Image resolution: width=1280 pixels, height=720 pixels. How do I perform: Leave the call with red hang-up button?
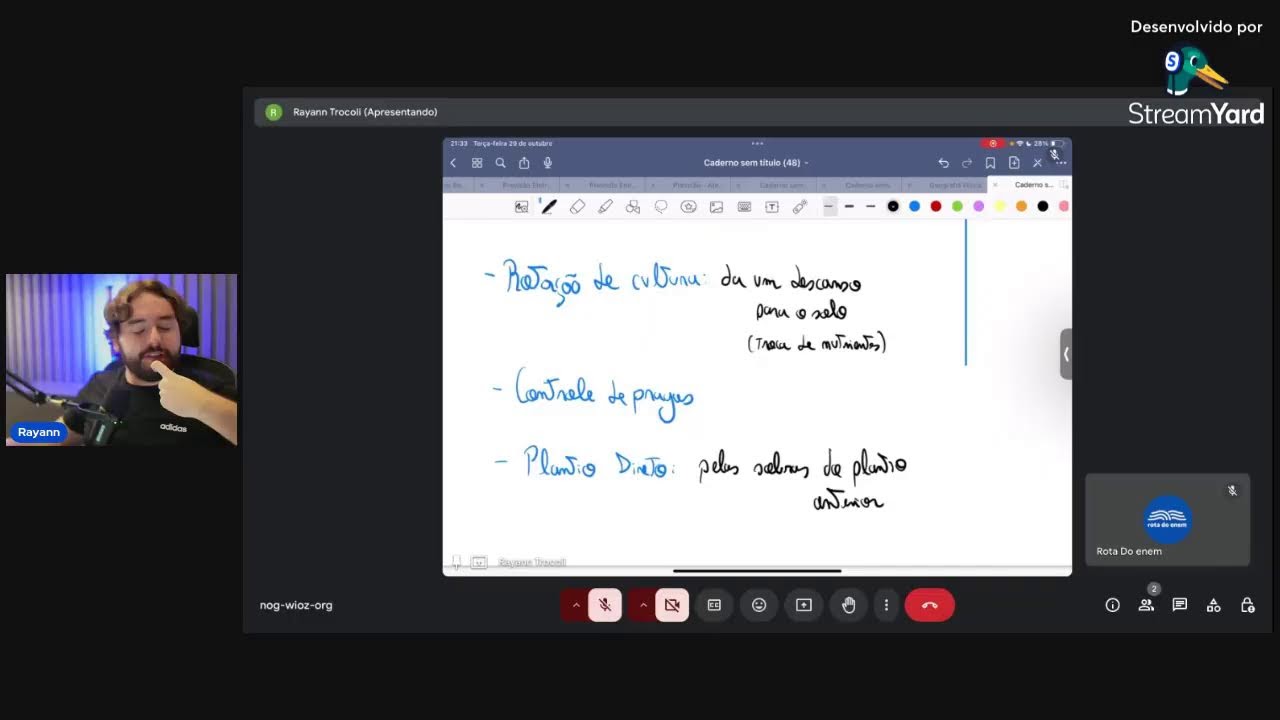(x=930, y=605)
